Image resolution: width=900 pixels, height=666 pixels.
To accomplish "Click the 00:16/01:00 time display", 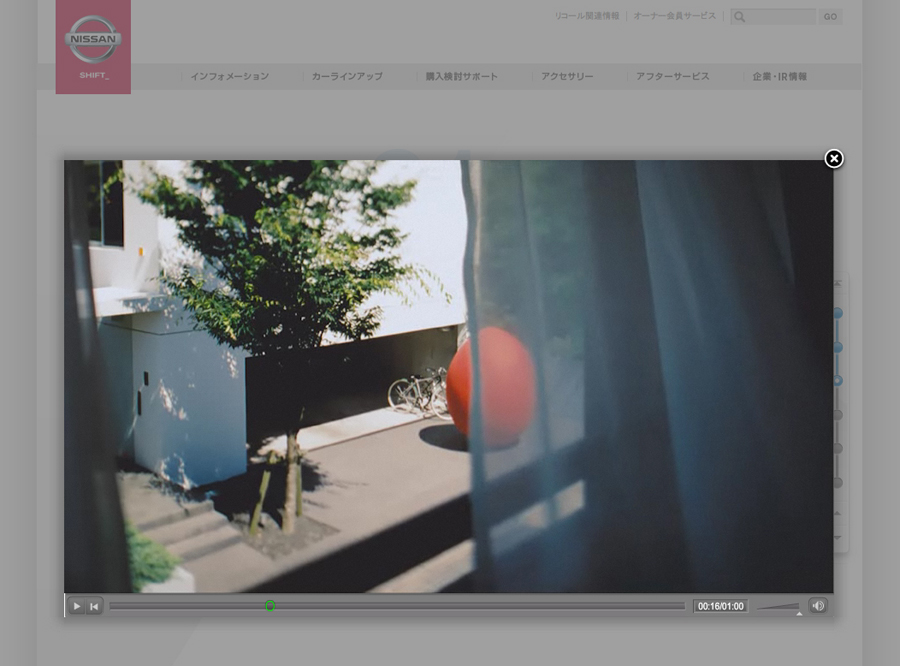I will click(721, 606).
